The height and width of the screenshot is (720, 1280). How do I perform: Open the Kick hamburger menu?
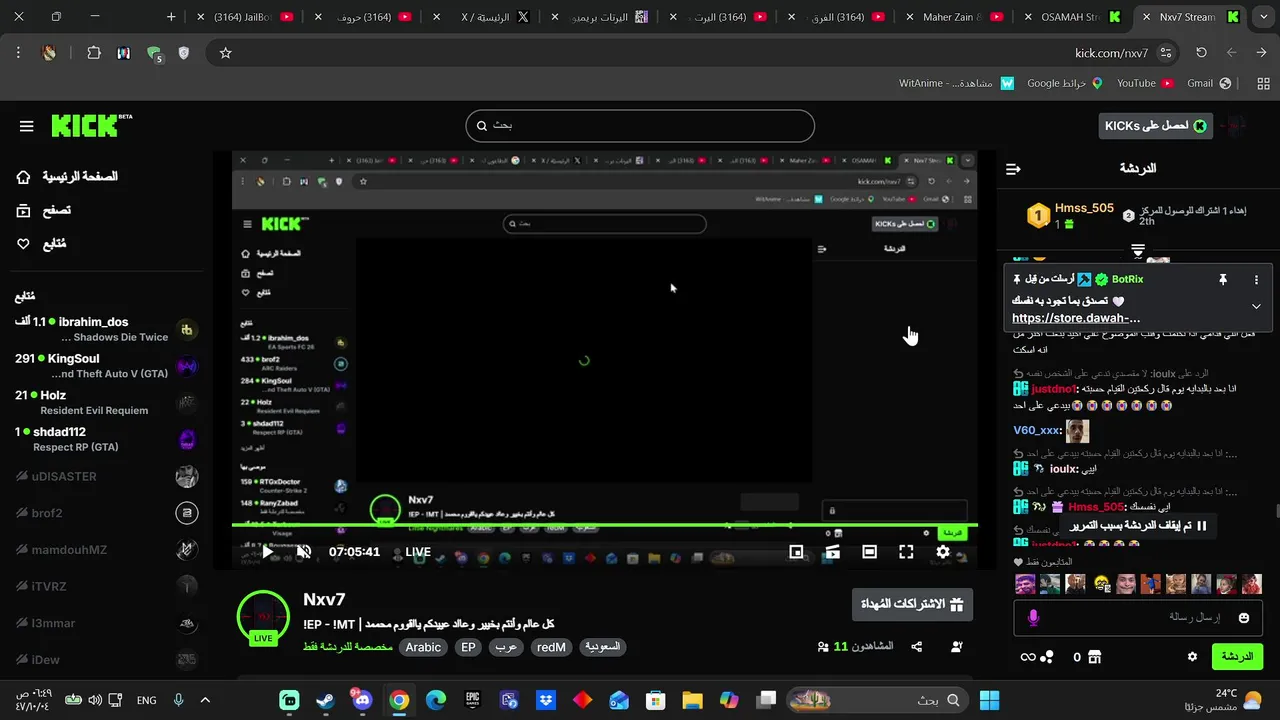27,126
